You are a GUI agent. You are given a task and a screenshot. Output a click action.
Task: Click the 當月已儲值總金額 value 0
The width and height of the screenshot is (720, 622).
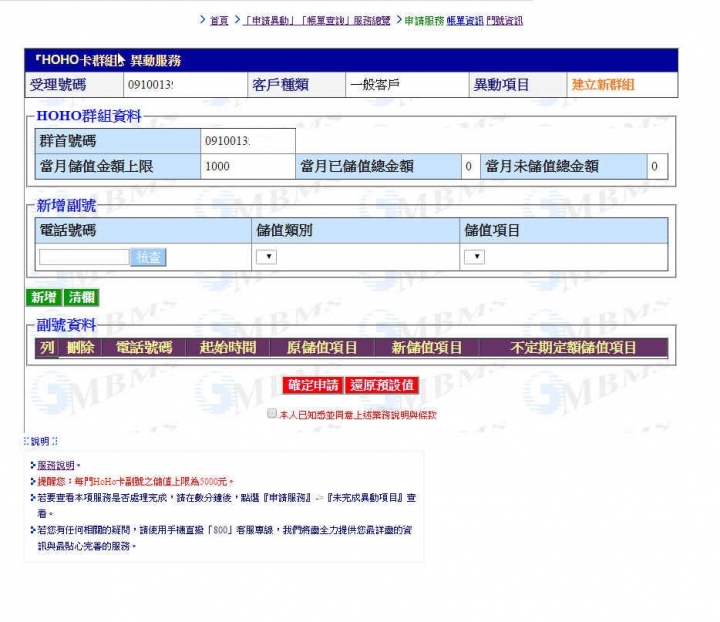(x=470, y=166)
